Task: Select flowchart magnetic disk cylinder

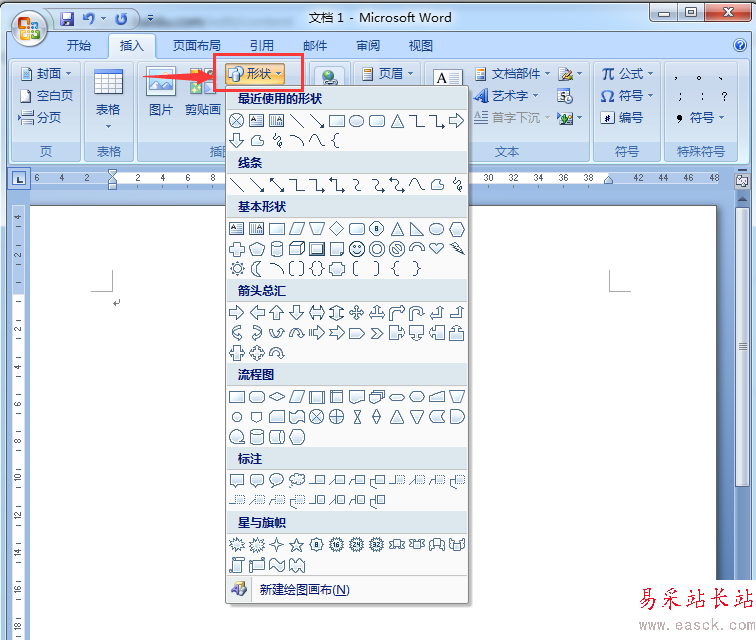Action: click(256, 437)
